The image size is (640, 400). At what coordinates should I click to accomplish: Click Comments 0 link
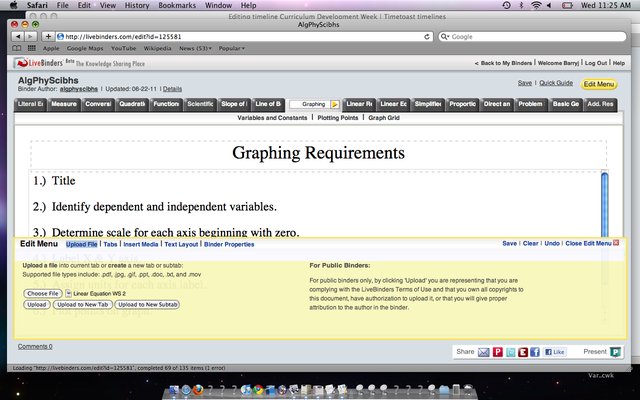35,347
